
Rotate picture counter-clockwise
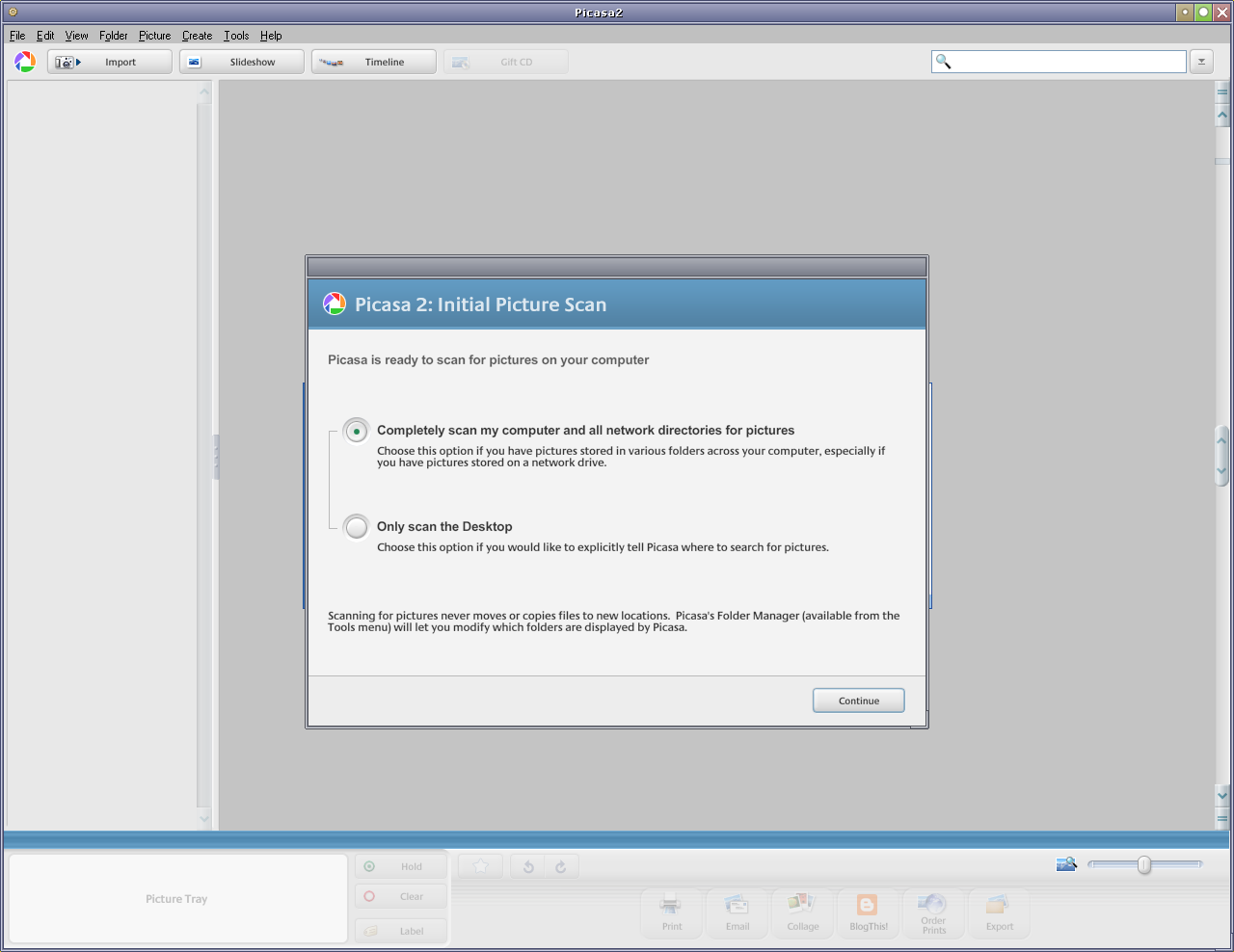pyautogui.click(x=527, y=866)
